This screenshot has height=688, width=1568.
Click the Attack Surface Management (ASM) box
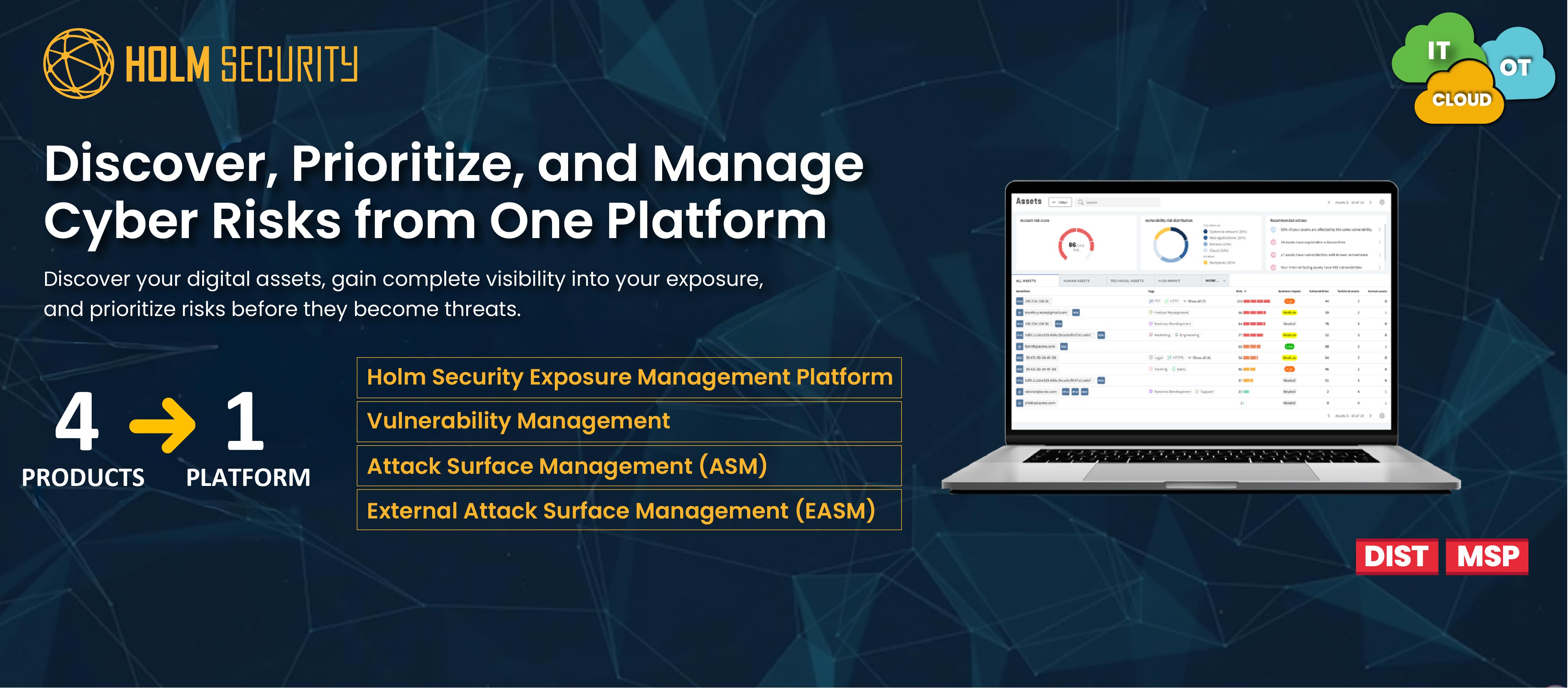[629, 466]
